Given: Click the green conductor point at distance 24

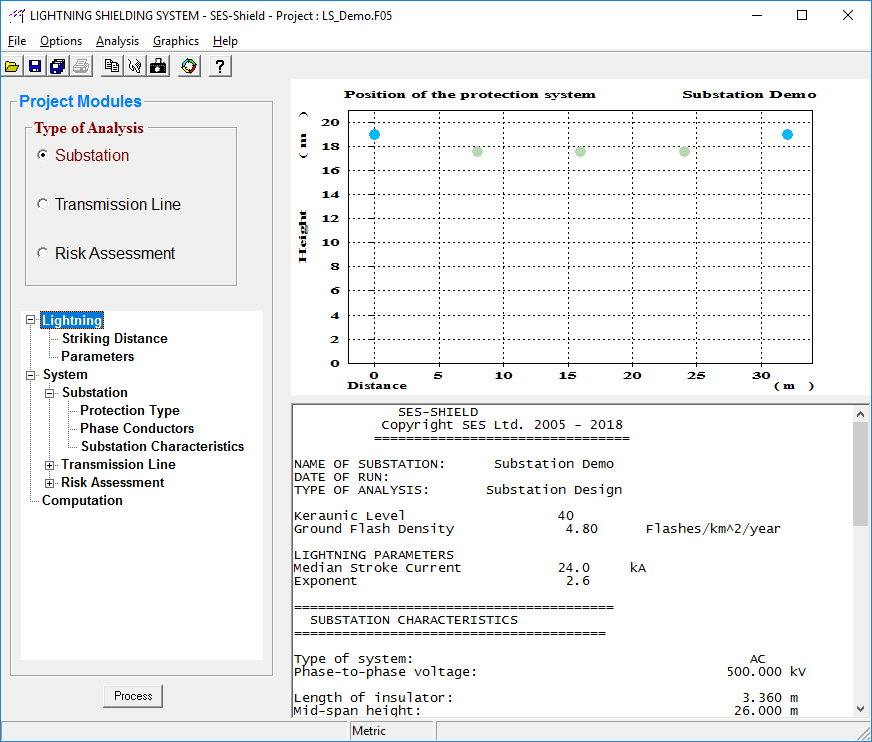Looking at the screenshot, I should coord(684,151).
